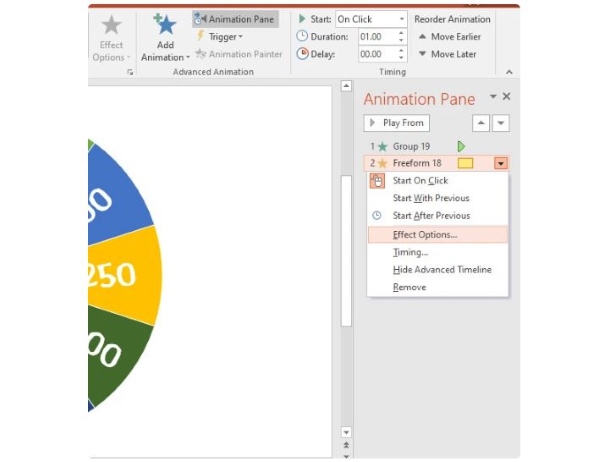Choose Start With Previous from menu
Viewport: 600px width, 462px height.
pos(431,198)
